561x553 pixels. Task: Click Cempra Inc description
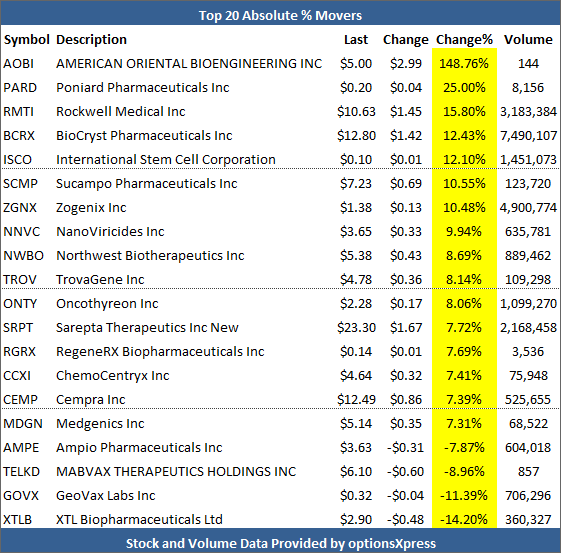coord(91,399)
